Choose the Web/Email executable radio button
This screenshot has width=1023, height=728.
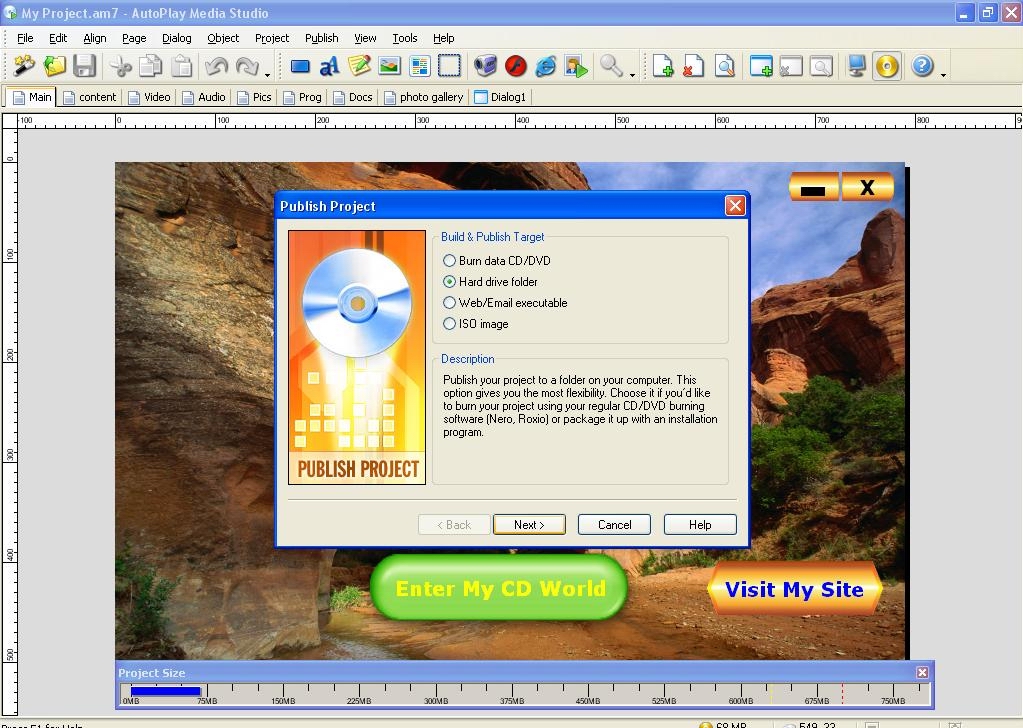coord(450,303)
